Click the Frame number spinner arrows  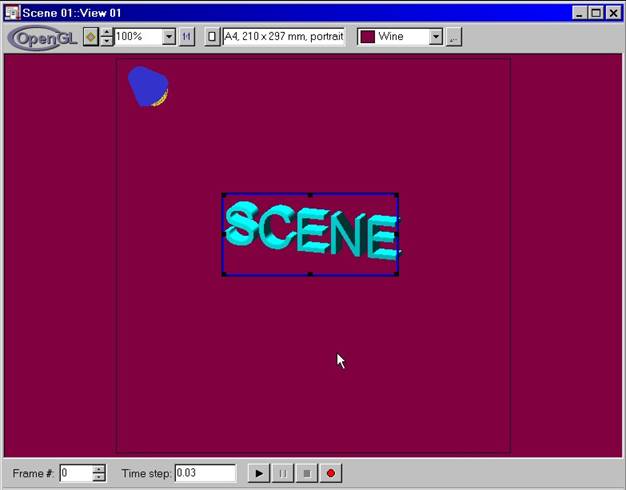click(98, 473)
